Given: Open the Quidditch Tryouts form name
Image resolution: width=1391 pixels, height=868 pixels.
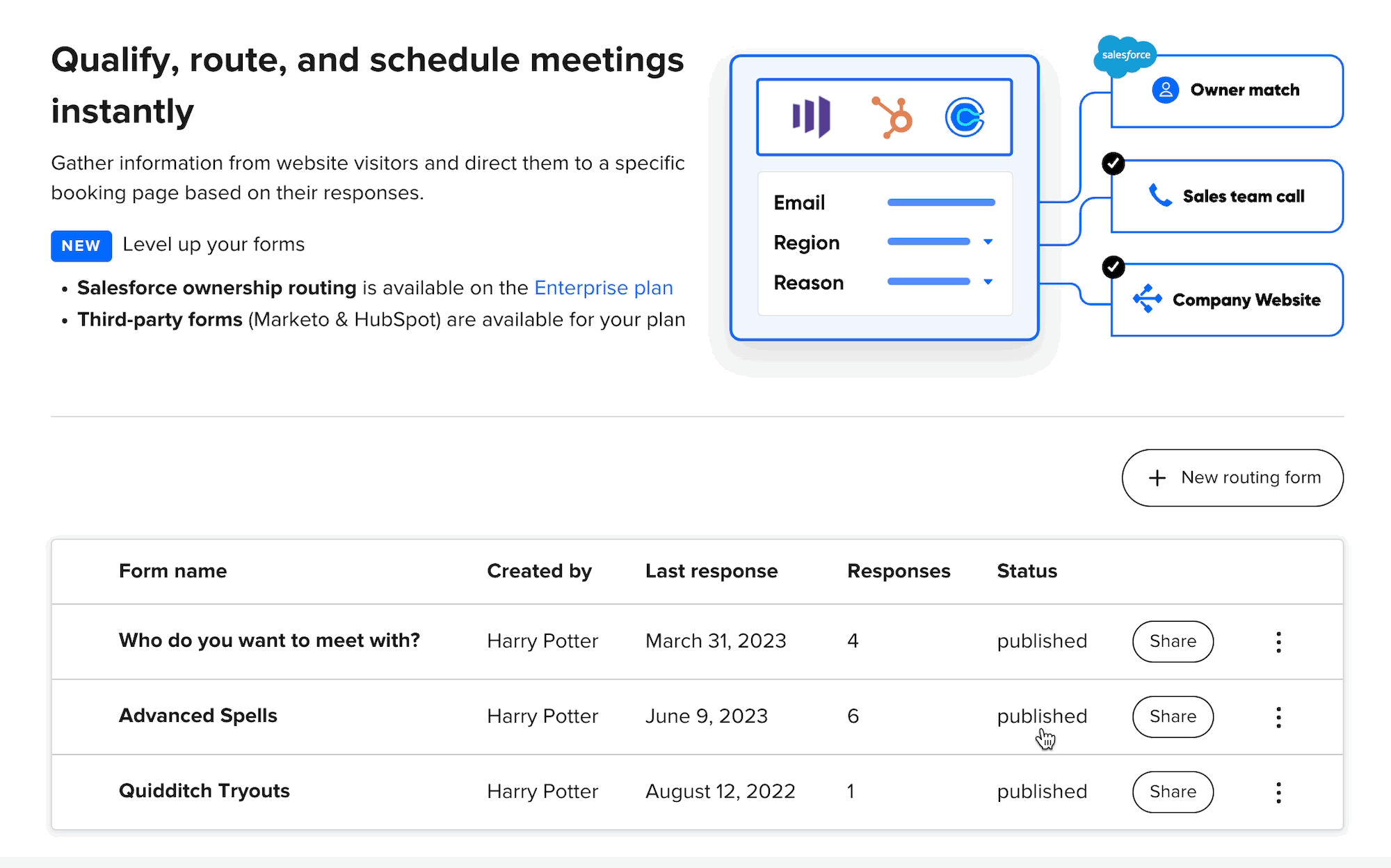Looking at the screenshot, I should click(204, 791).
